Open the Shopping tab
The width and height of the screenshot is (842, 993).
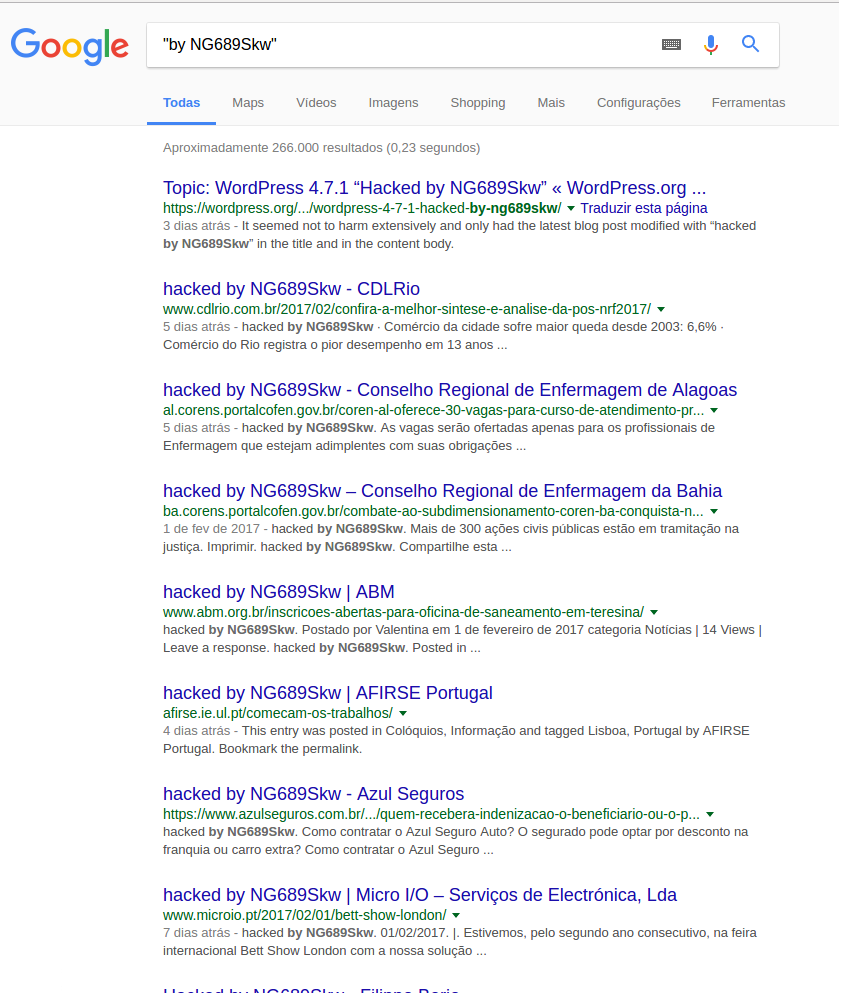(x=477, y=103)
